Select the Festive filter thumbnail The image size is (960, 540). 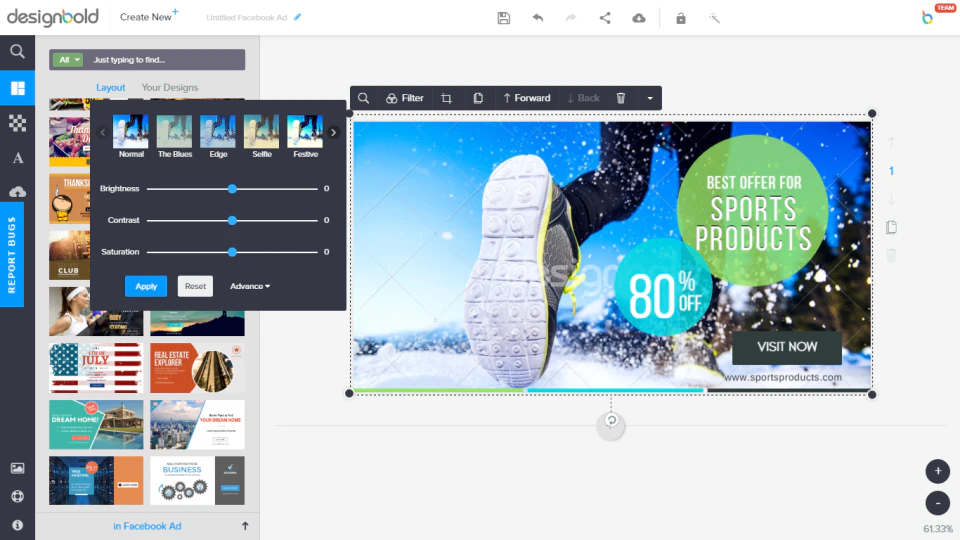coord(305,136)
